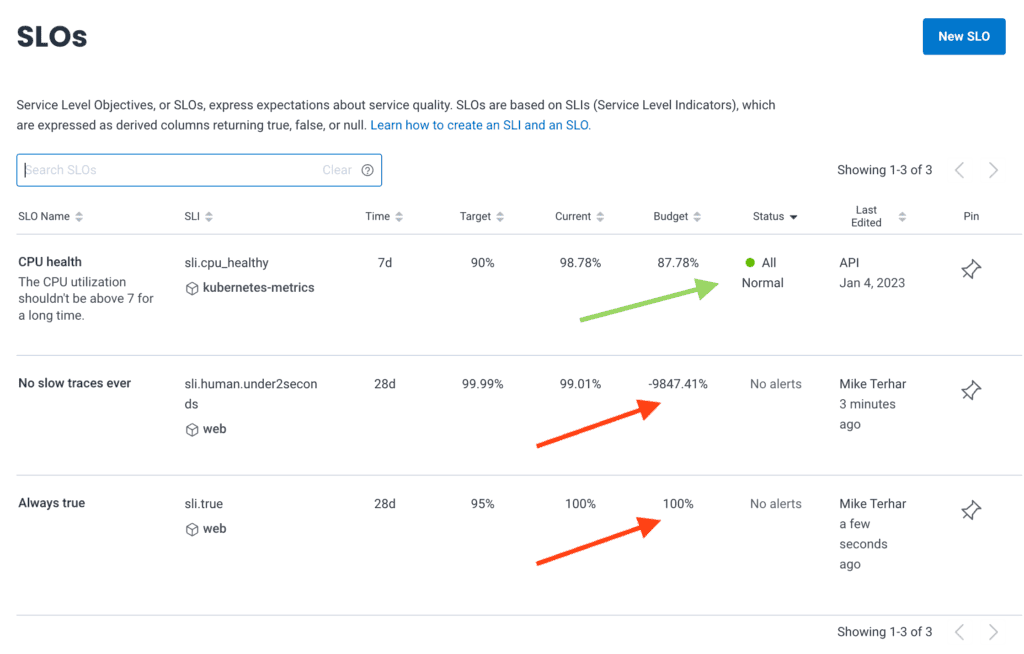The image size is (1024, 654).
Task: Go to previous page at top
Action: tap(960, 170)
